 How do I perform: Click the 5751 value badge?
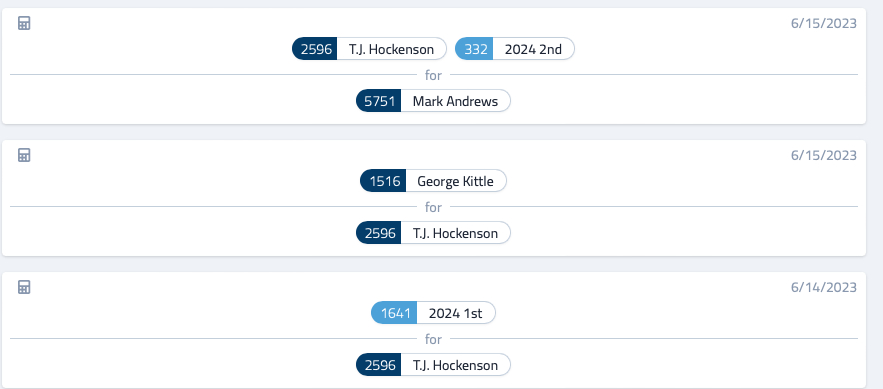[x=379, y=101]
